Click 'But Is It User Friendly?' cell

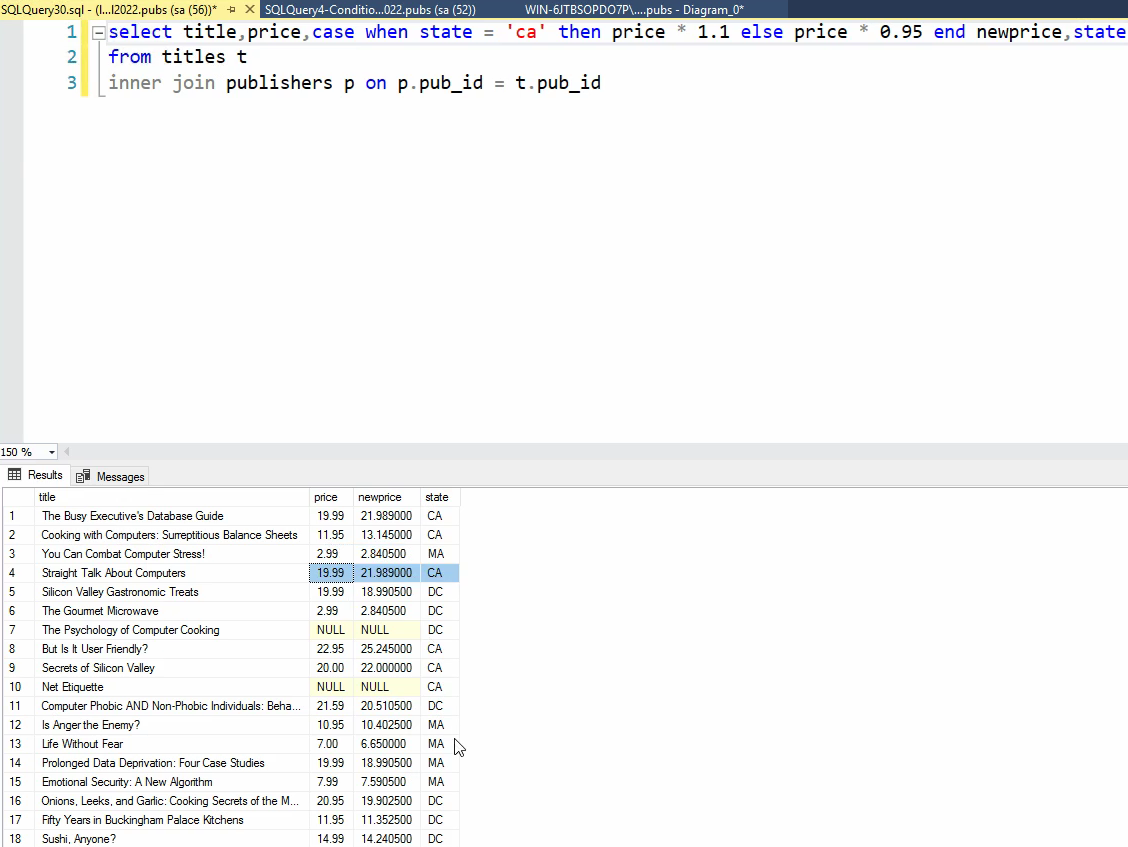click(172, 649)
